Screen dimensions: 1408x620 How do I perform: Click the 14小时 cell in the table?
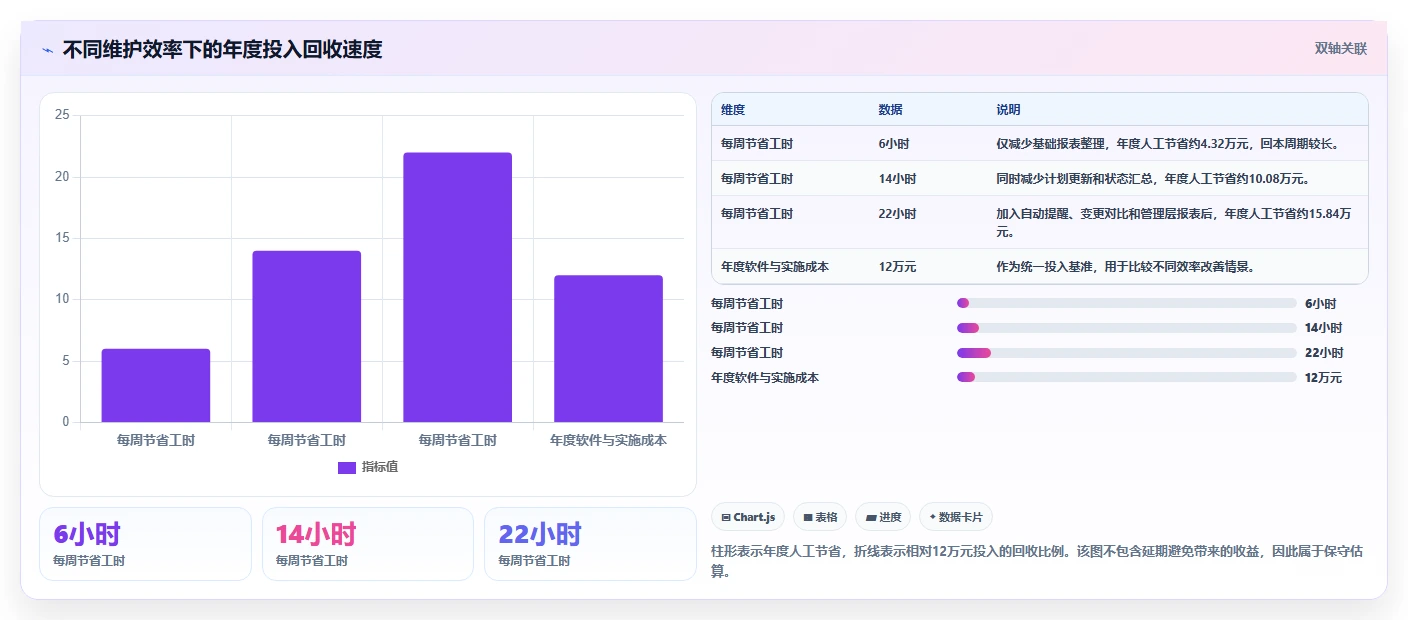897,178
